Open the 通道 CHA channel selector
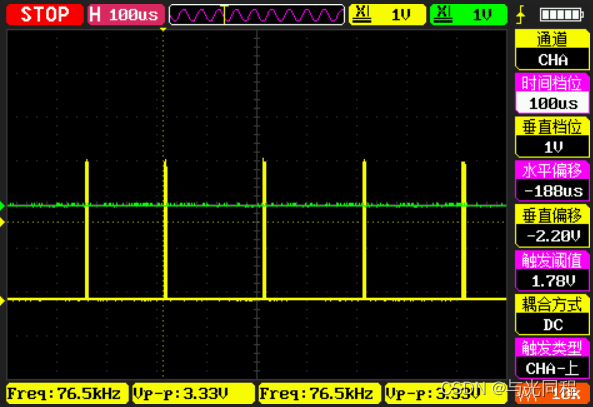The image size is (593, 407). (x=552, y=50)
